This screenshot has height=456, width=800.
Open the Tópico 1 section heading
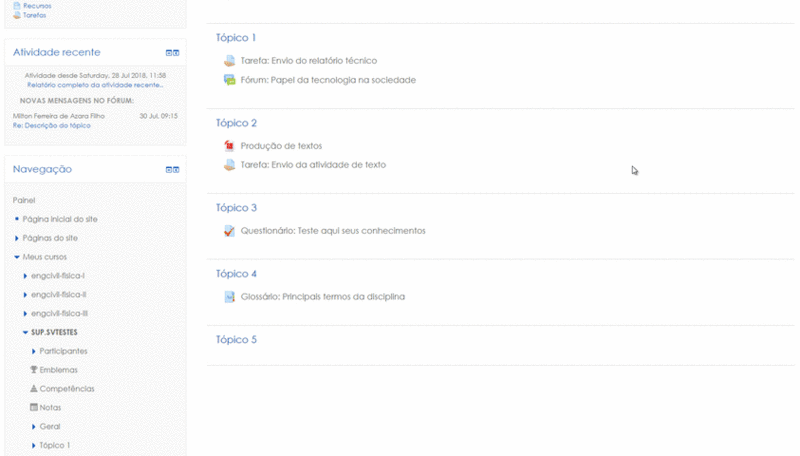(x=236, y=38)
